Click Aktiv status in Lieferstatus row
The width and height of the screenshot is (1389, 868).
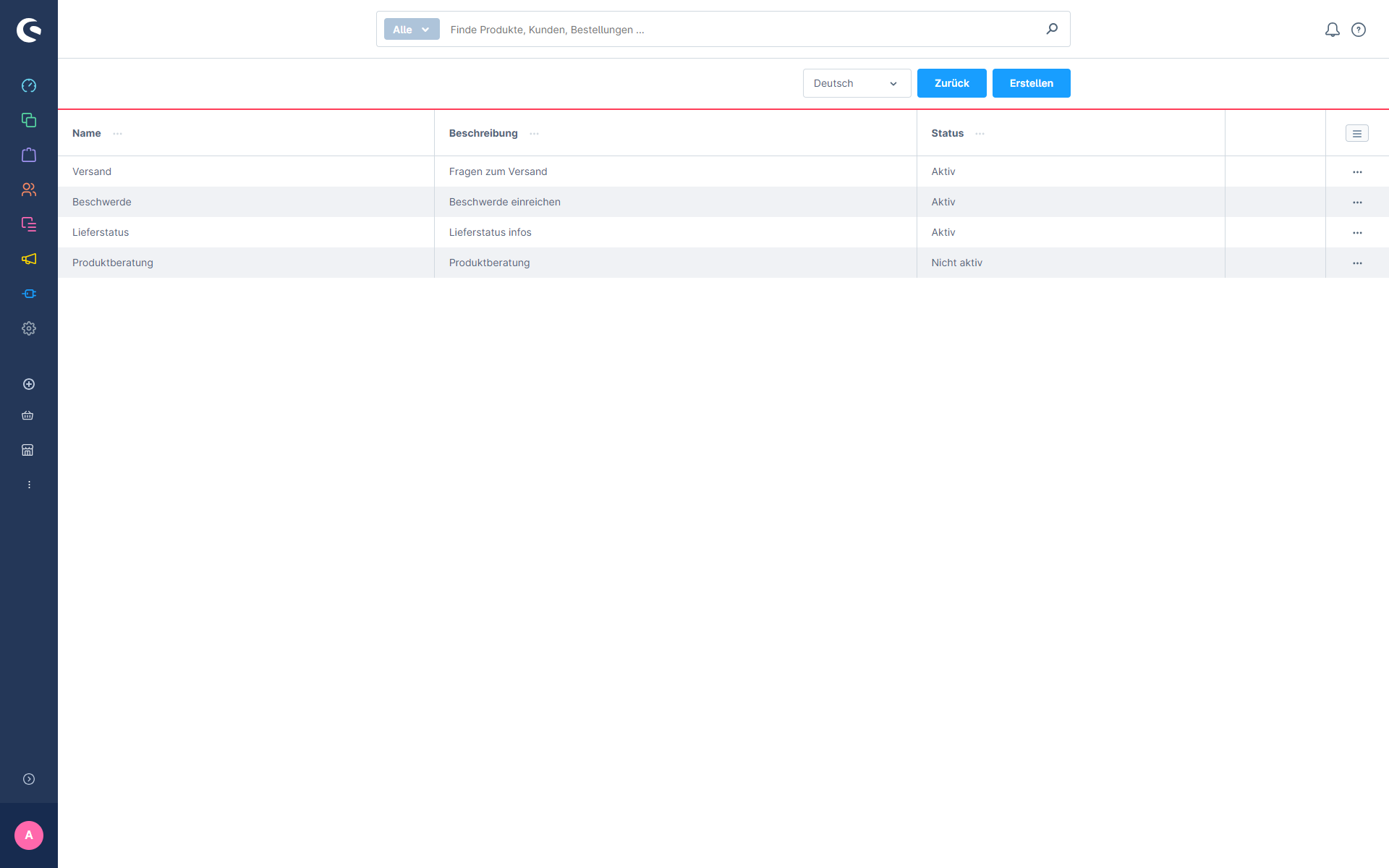click(943, 232)
